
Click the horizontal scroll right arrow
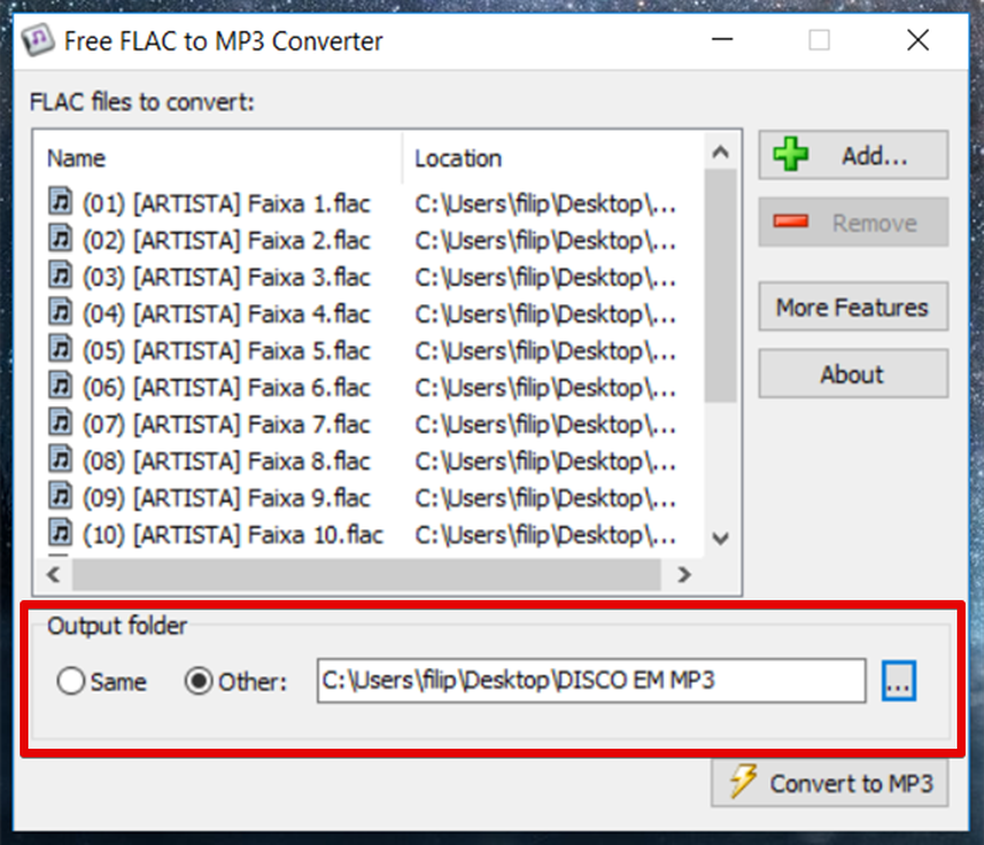click(x=685, y=574)
